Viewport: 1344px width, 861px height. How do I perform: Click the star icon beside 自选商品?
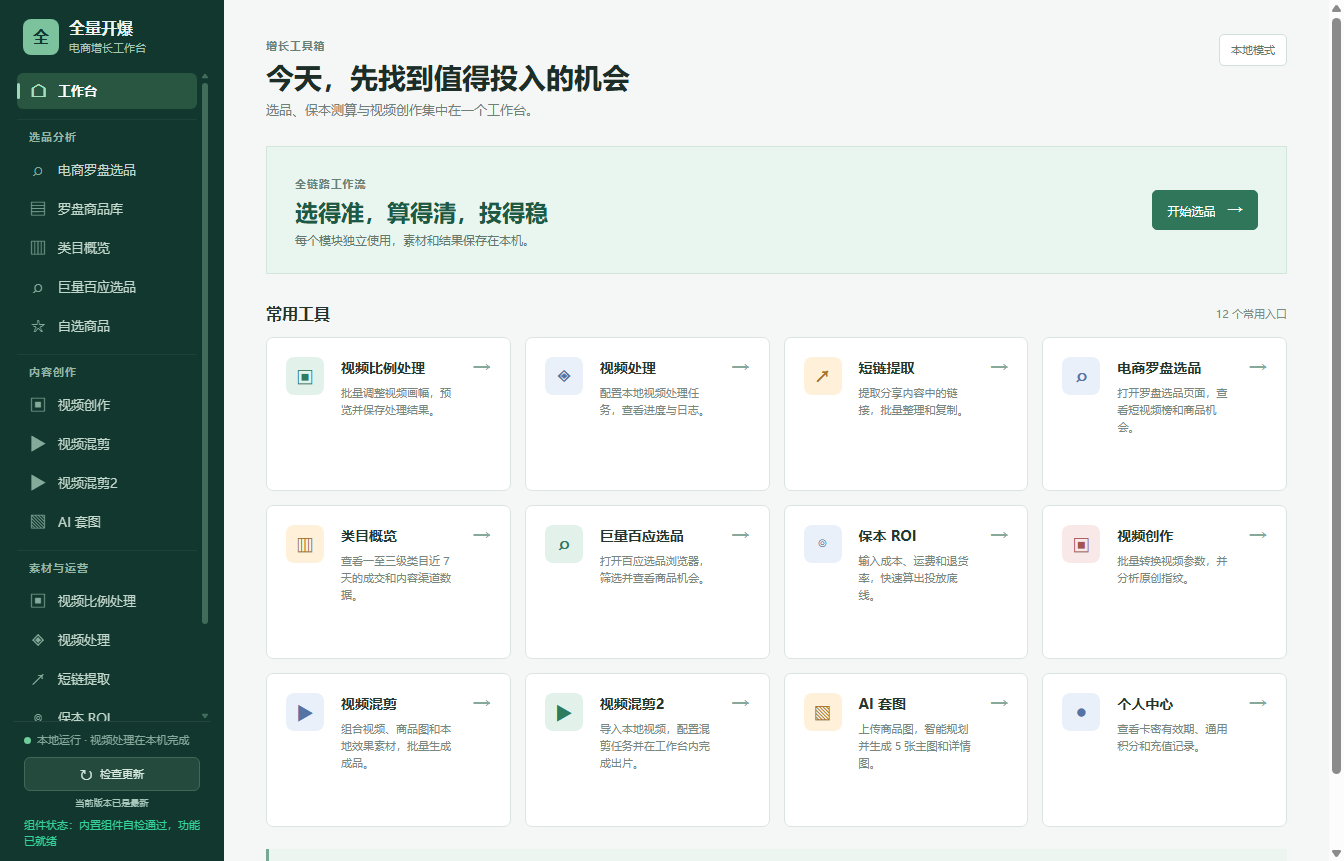pos(38,326)
